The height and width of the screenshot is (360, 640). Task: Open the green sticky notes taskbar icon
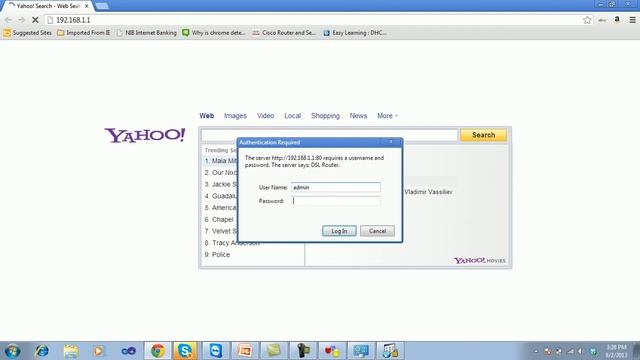tap(274, 351)
